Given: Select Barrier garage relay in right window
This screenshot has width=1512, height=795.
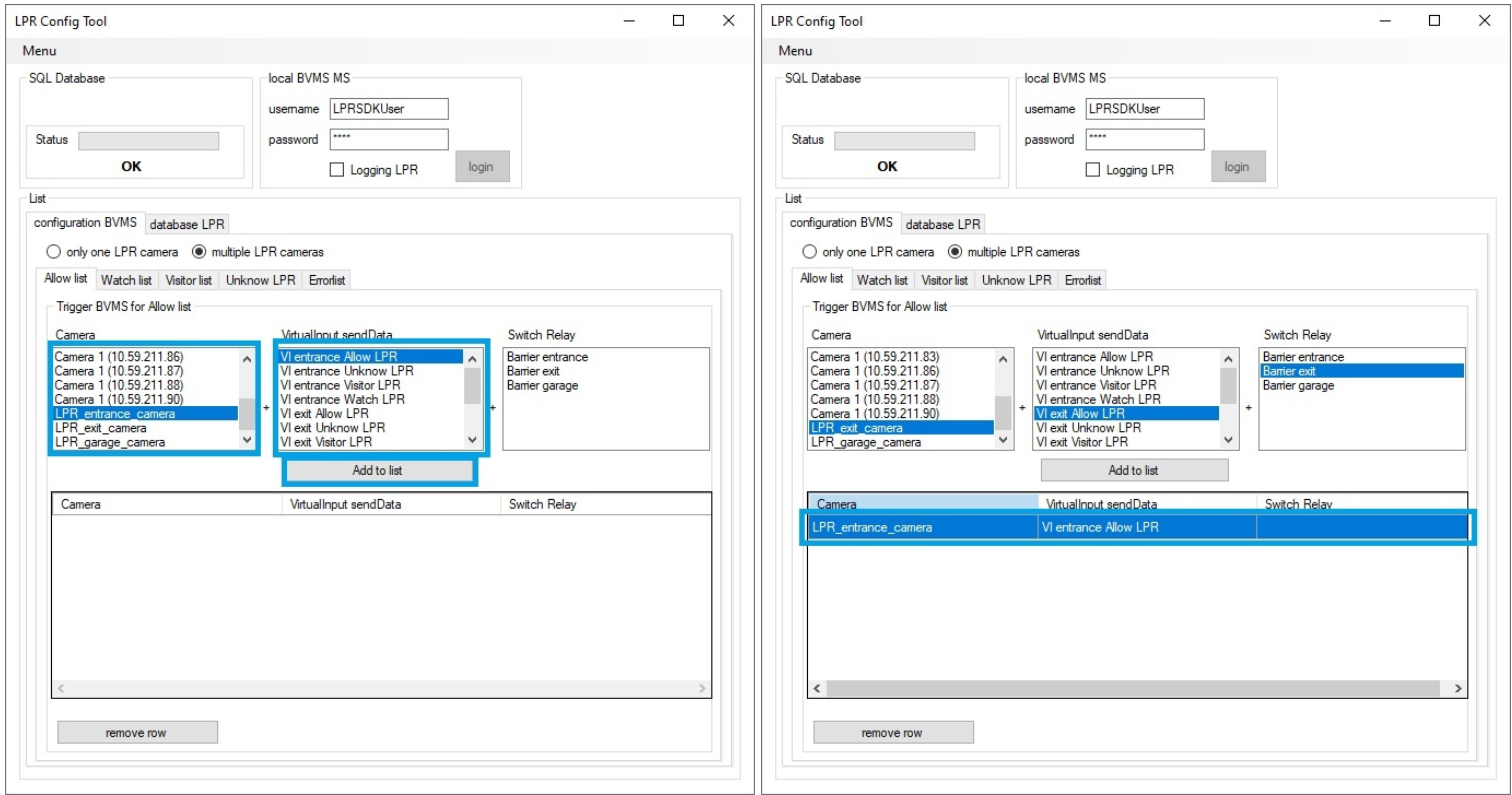Looking at the screenshot, I should tap(1297, 385).
